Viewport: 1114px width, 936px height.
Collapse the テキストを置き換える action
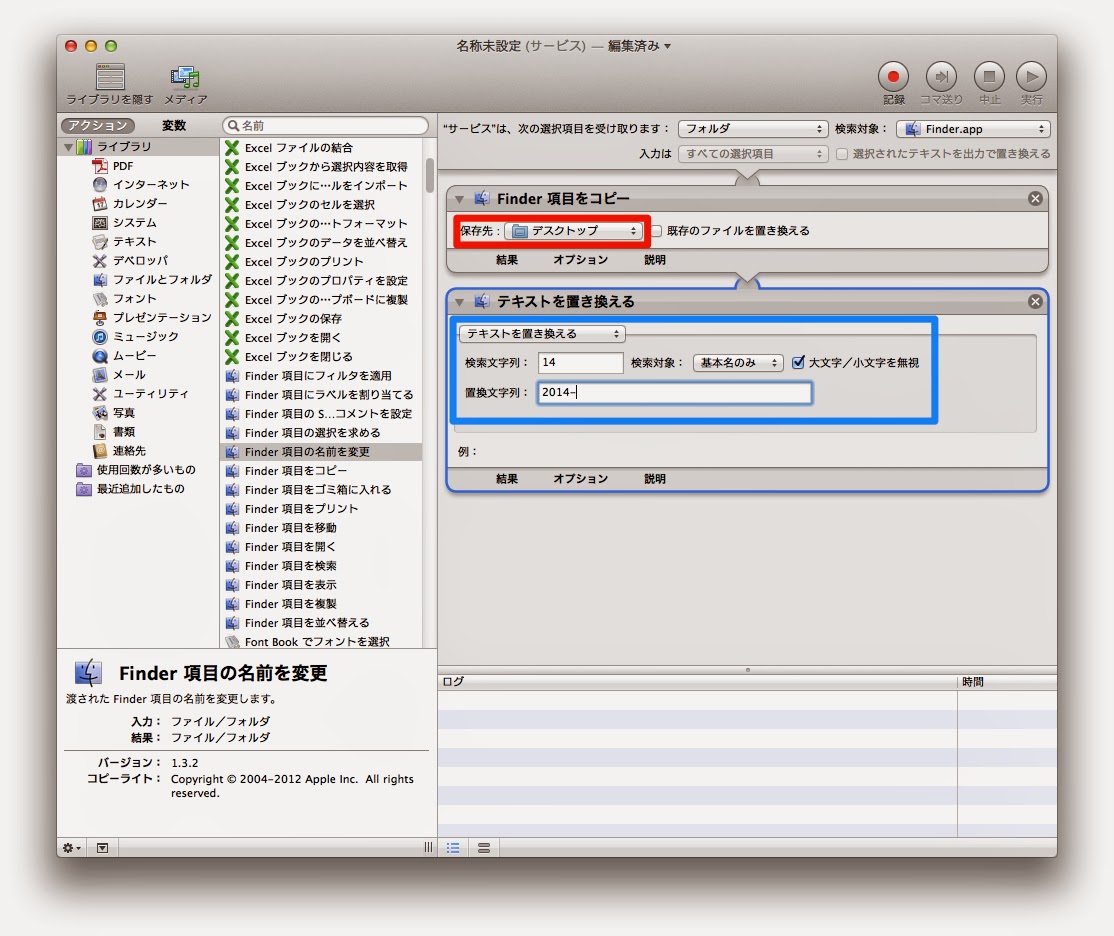pyautogui.click(x=460, y=302)
